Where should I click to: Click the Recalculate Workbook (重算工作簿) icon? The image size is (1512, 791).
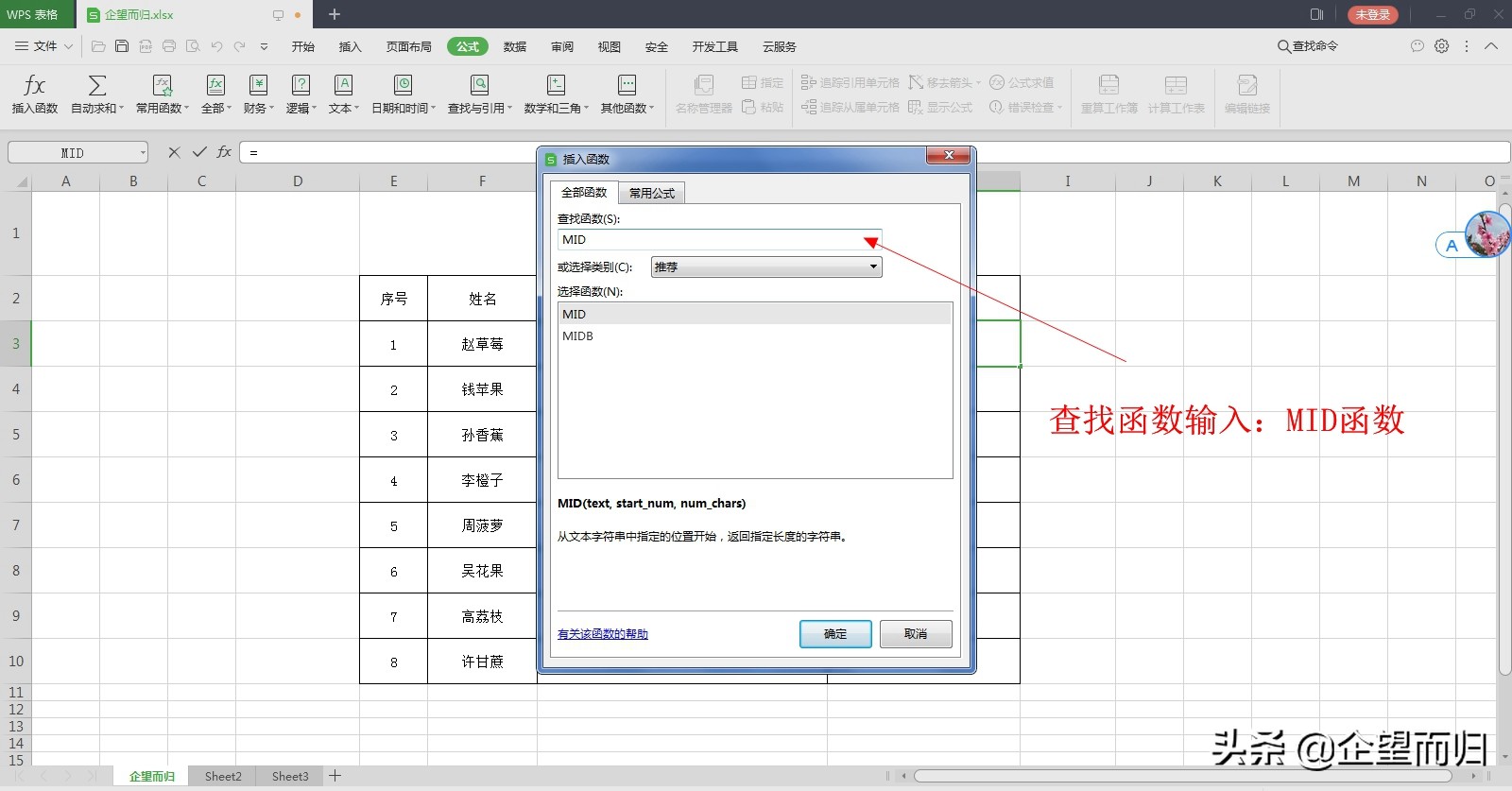pos(1109,85)
